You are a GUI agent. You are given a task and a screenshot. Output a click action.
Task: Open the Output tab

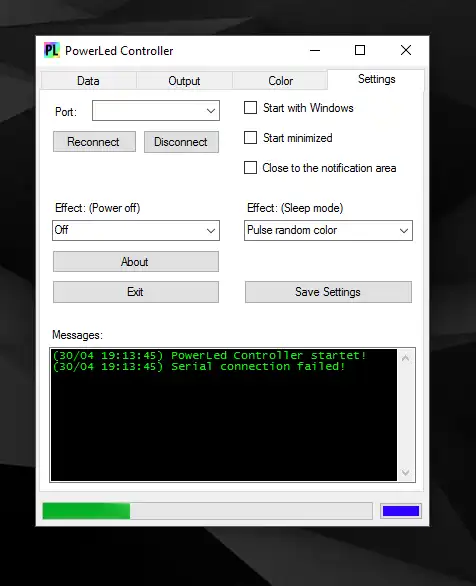click(184, 81)
